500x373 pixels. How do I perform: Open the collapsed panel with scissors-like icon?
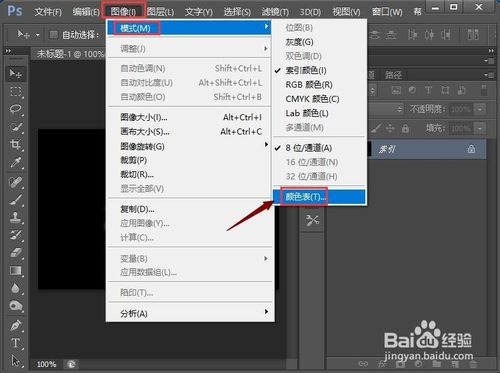312,220
